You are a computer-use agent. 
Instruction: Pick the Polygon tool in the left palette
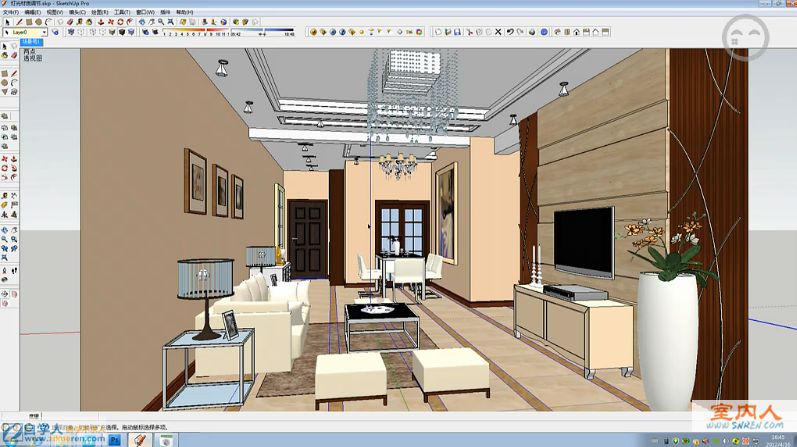tap(5, 91)
